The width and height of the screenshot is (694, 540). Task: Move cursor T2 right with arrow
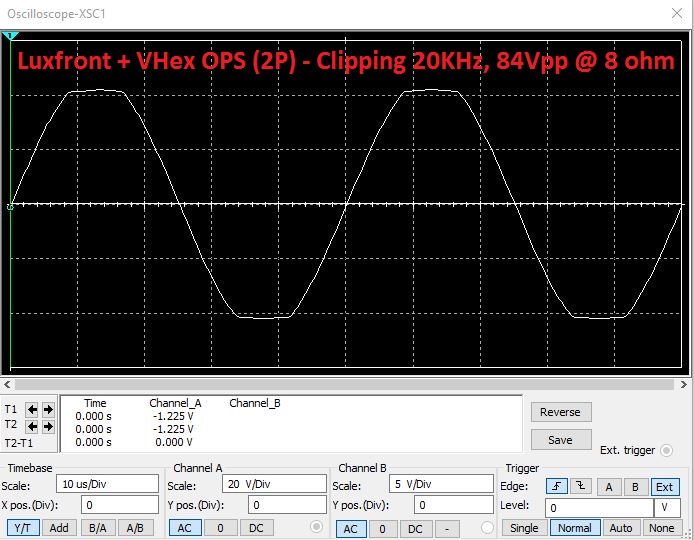pyautogui.click(x=48, y=426)
